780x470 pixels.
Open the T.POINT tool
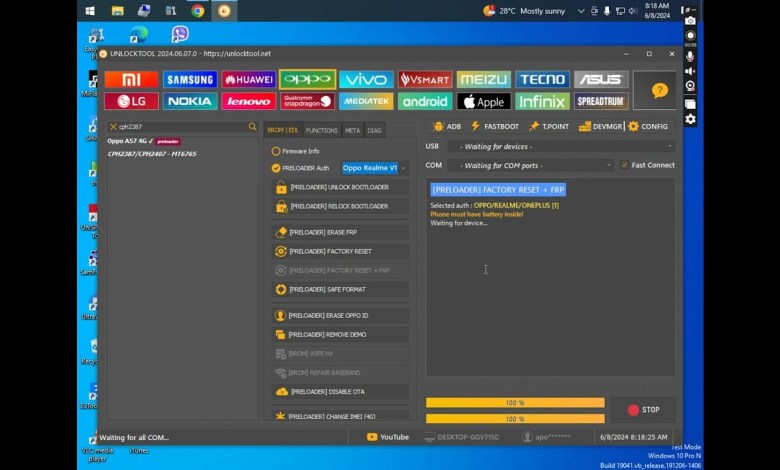[549, 126]
